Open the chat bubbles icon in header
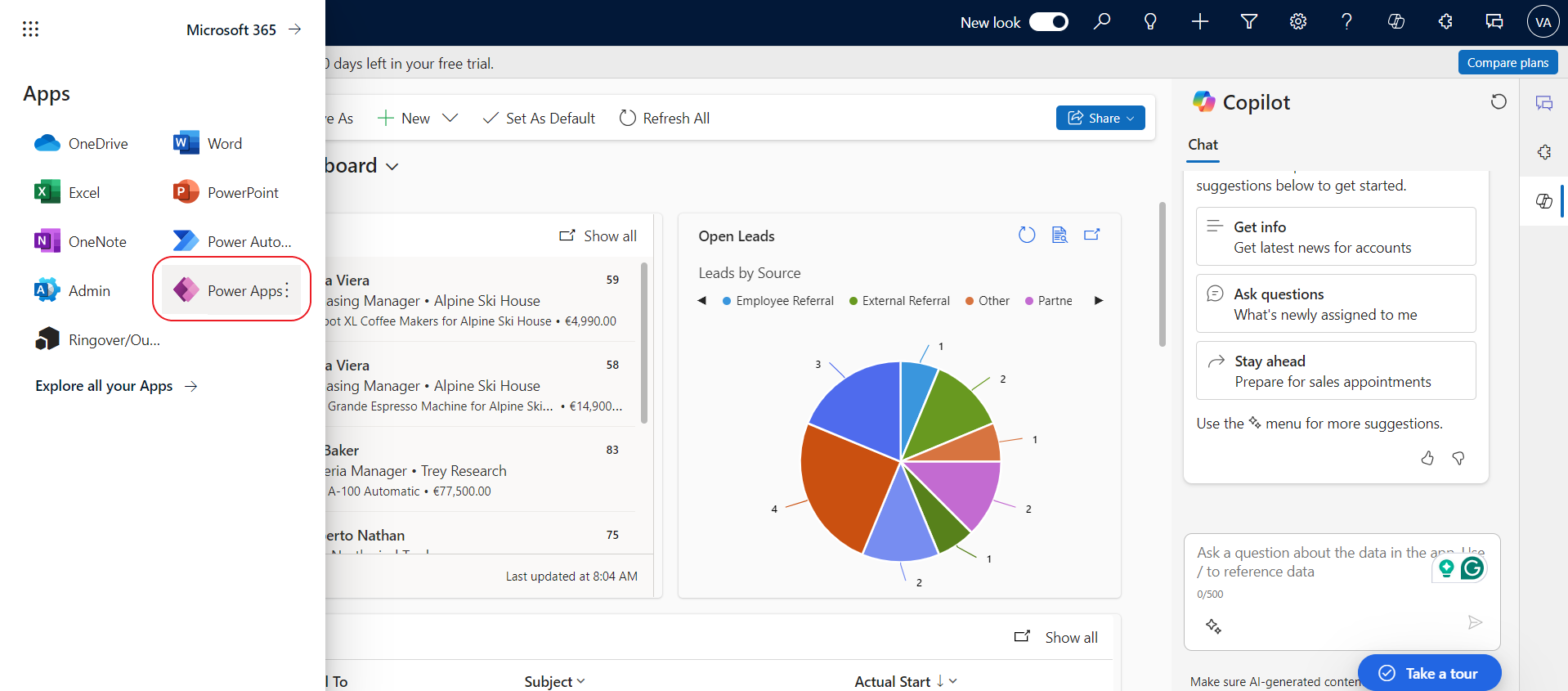 1494,22
